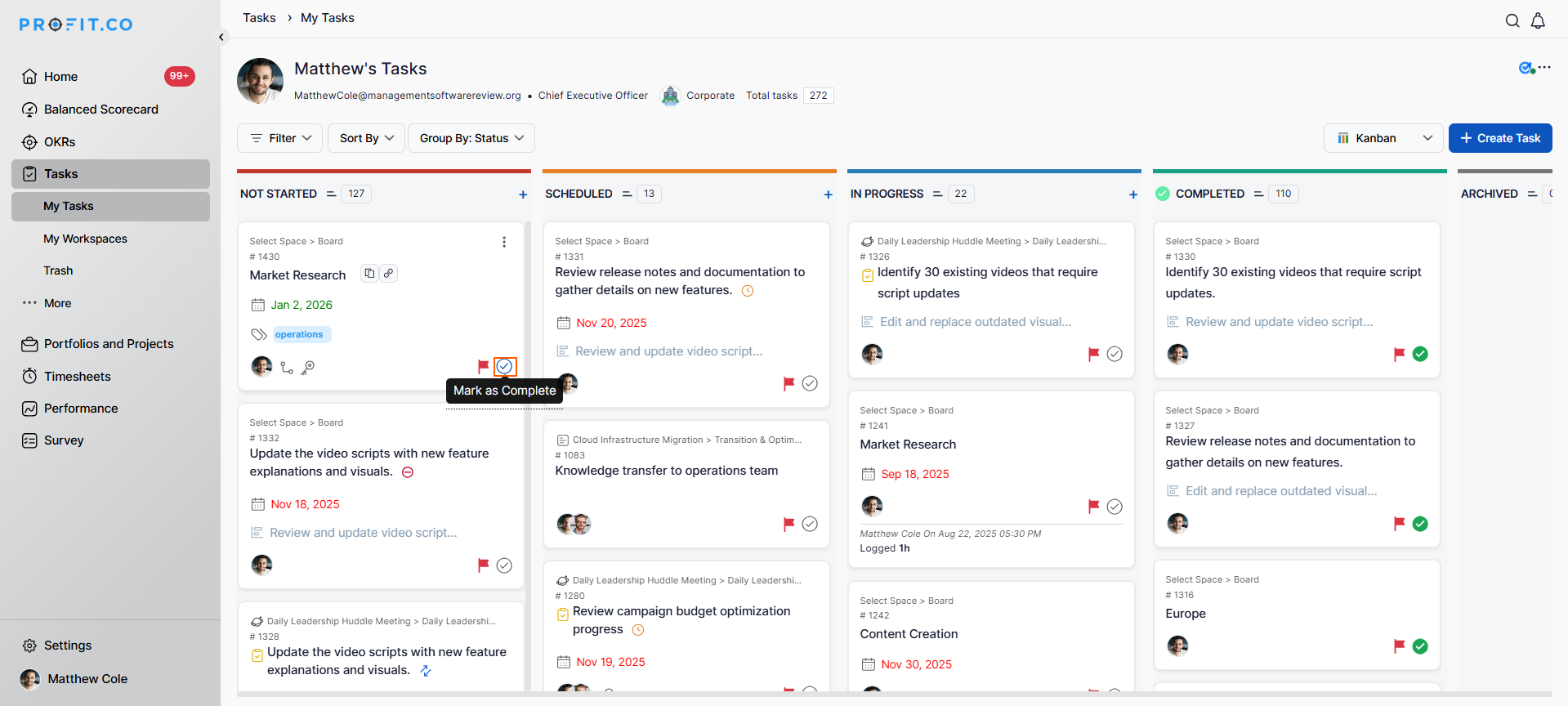This screenshot has height=706, width=1568.
Task: Click the Create Task button
Action: click(1500, 138)
